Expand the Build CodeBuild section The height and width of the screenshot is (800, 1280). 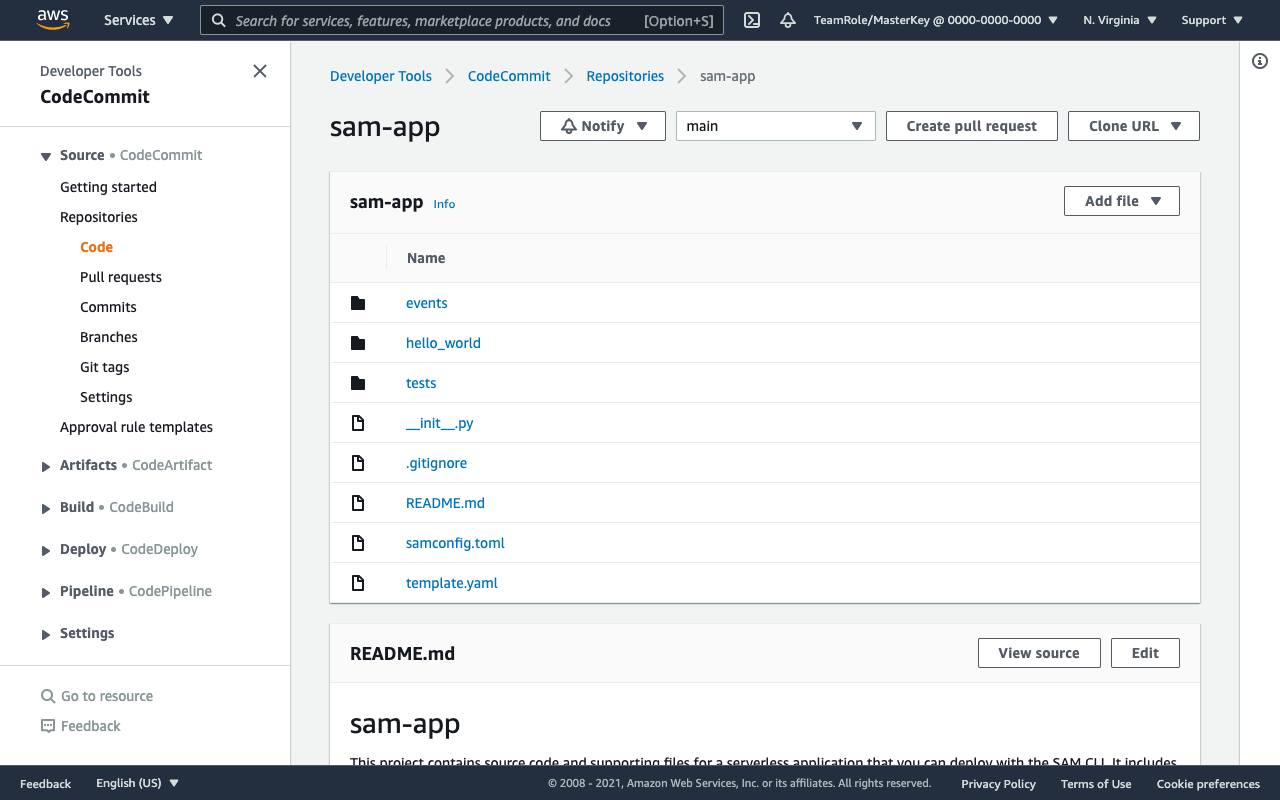pos(46,508)
